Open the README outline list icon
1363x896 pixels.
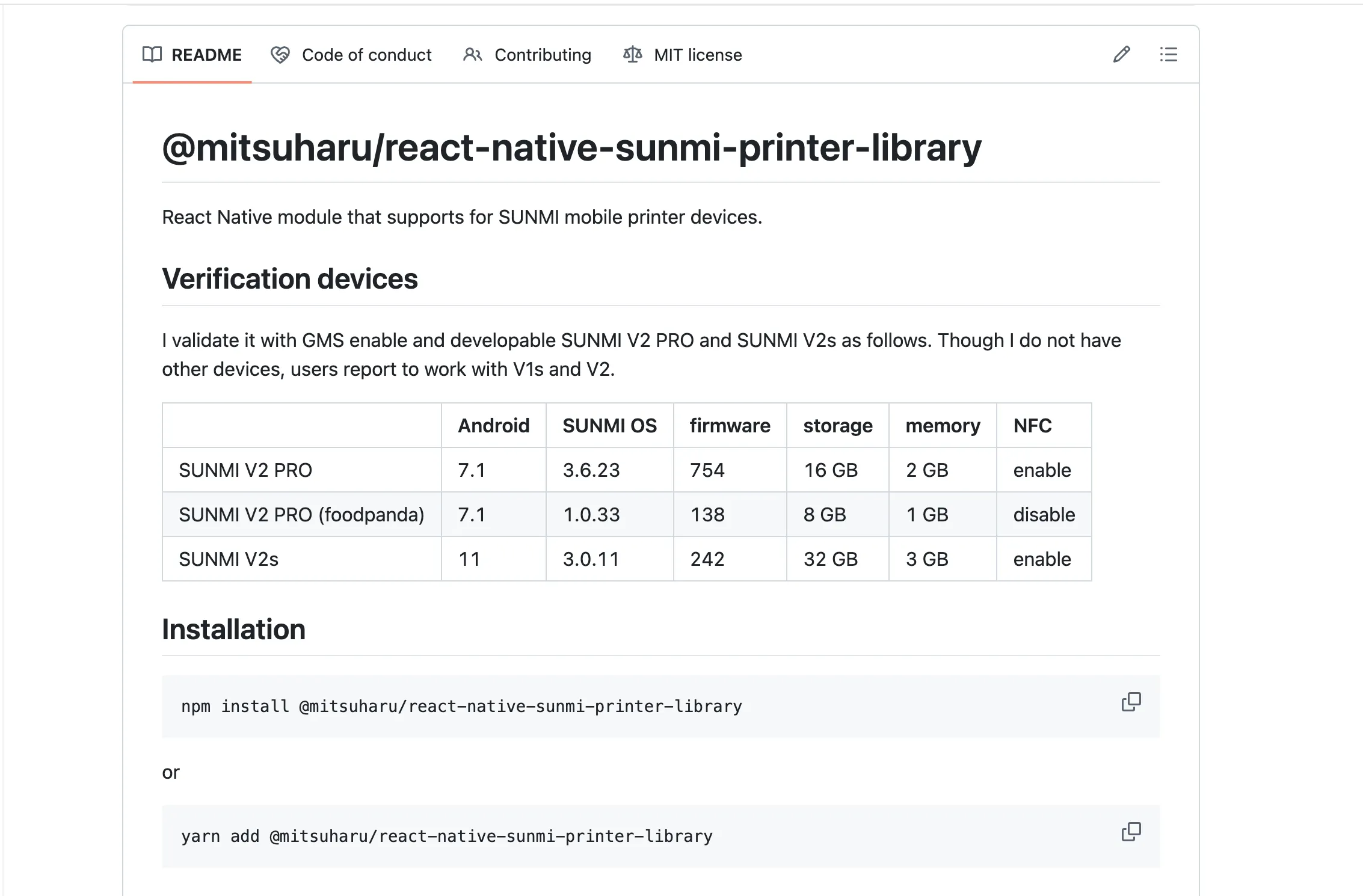tap(1168, 55)
